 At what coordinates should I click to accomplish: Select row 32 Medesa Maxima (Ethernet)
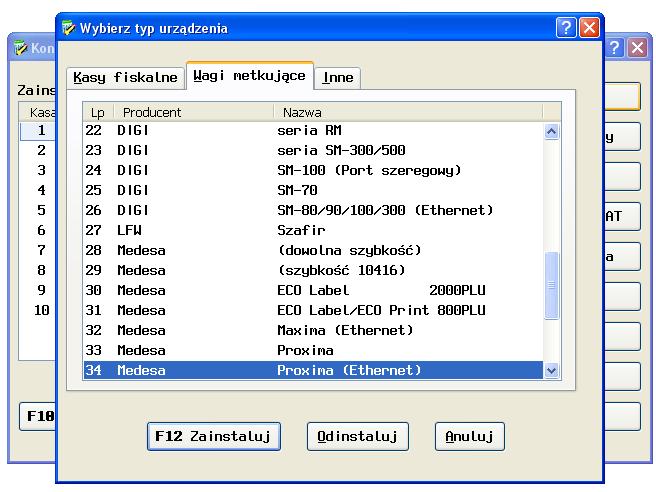pyautogui.click(x=313, y=331)
